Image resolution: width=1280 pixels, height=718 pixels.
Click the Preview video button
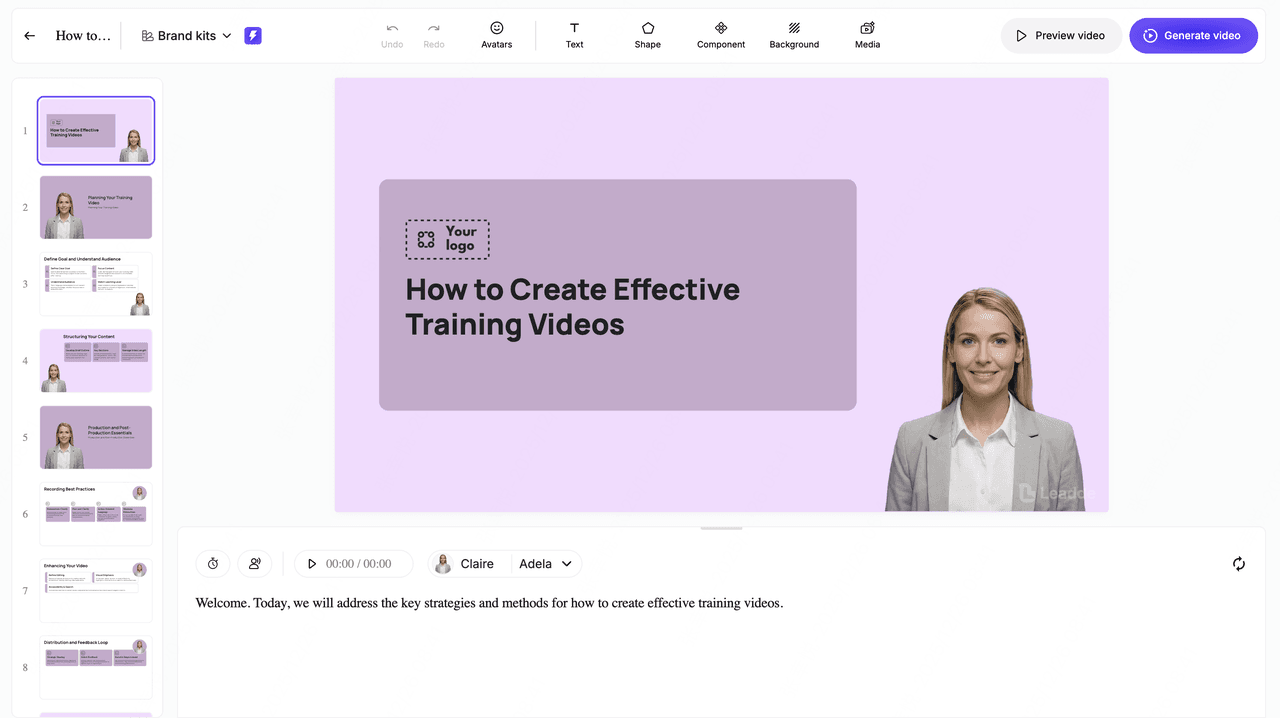point(1061,36)
